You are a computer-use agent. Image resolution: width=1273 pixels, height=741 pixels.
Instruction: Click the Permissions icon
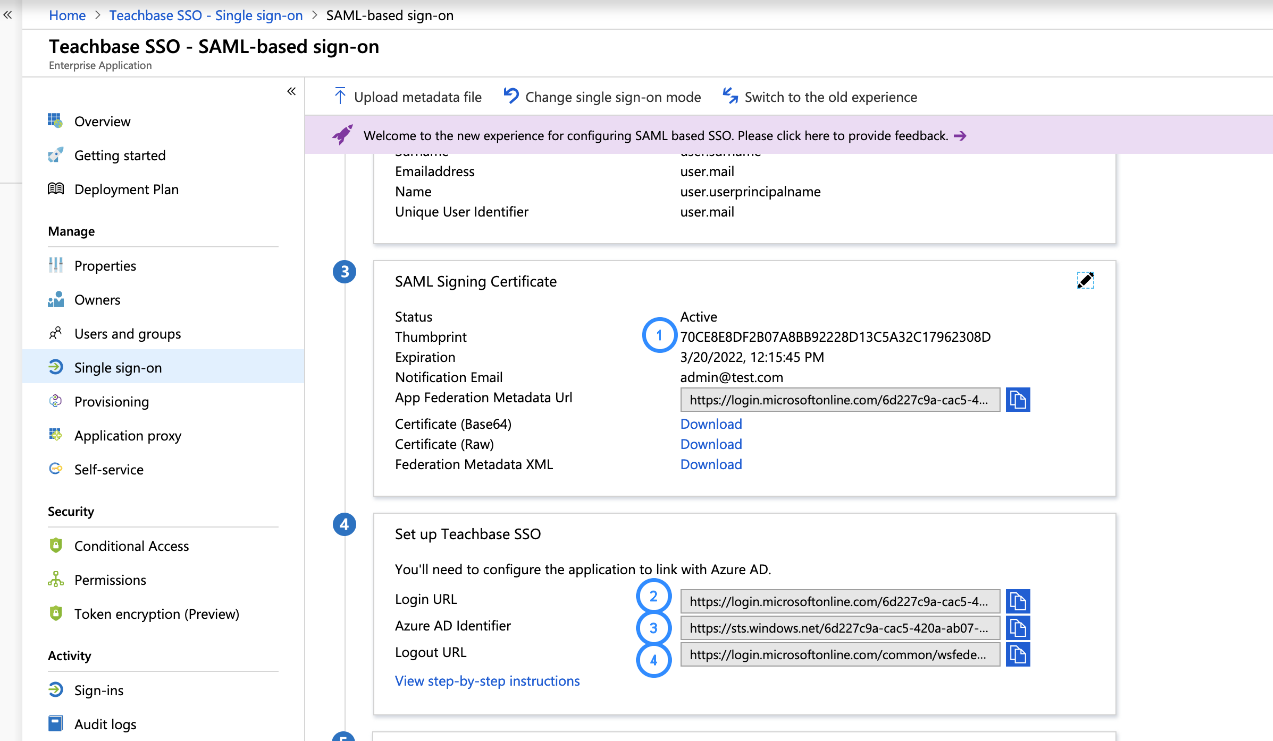coord(55,580)
